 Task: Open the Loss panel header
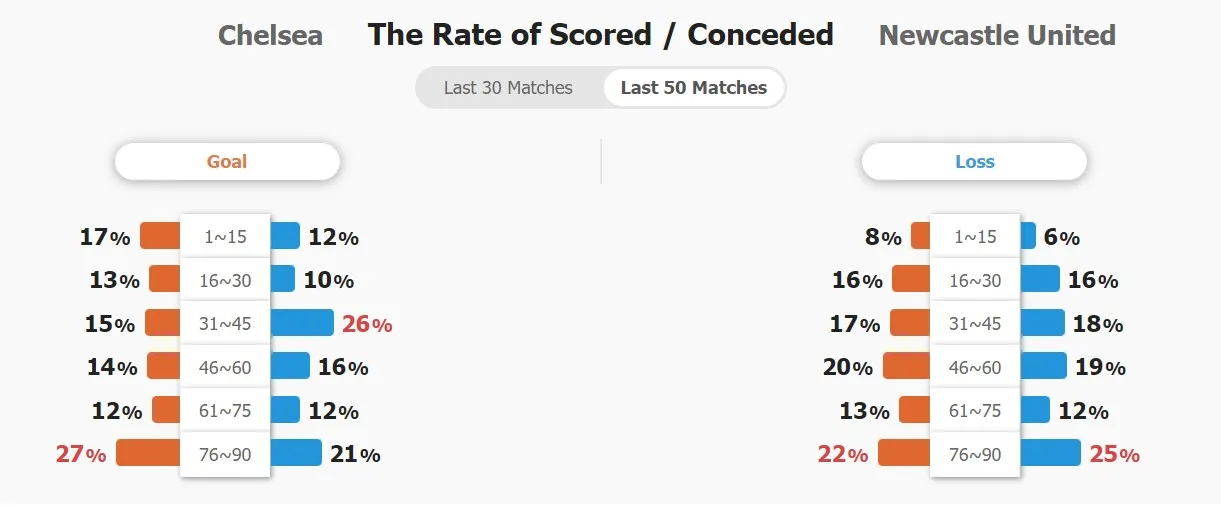tap(974, 161)
